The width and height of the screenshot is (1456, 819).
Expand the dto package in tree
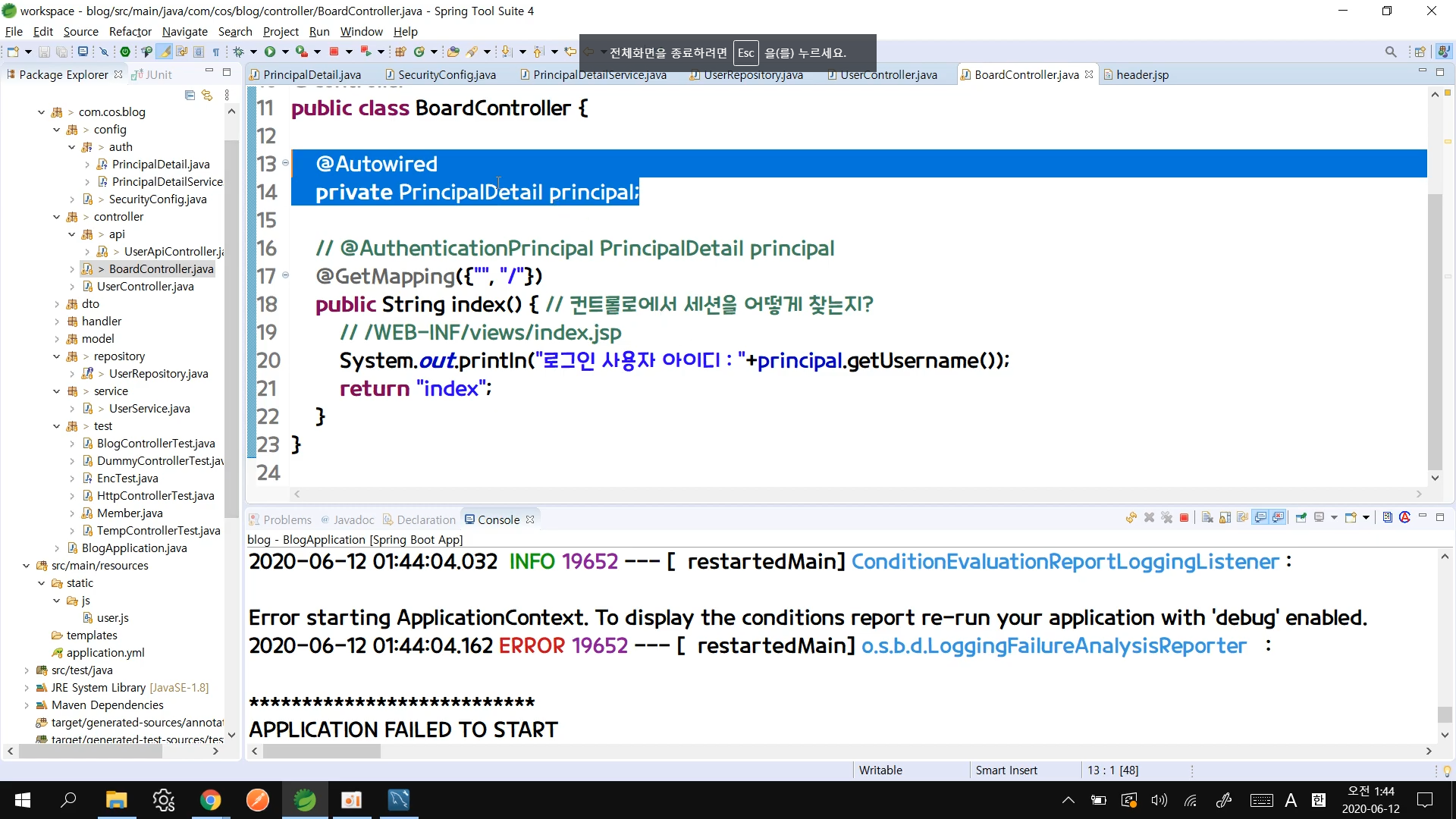[x=57, y=304]
